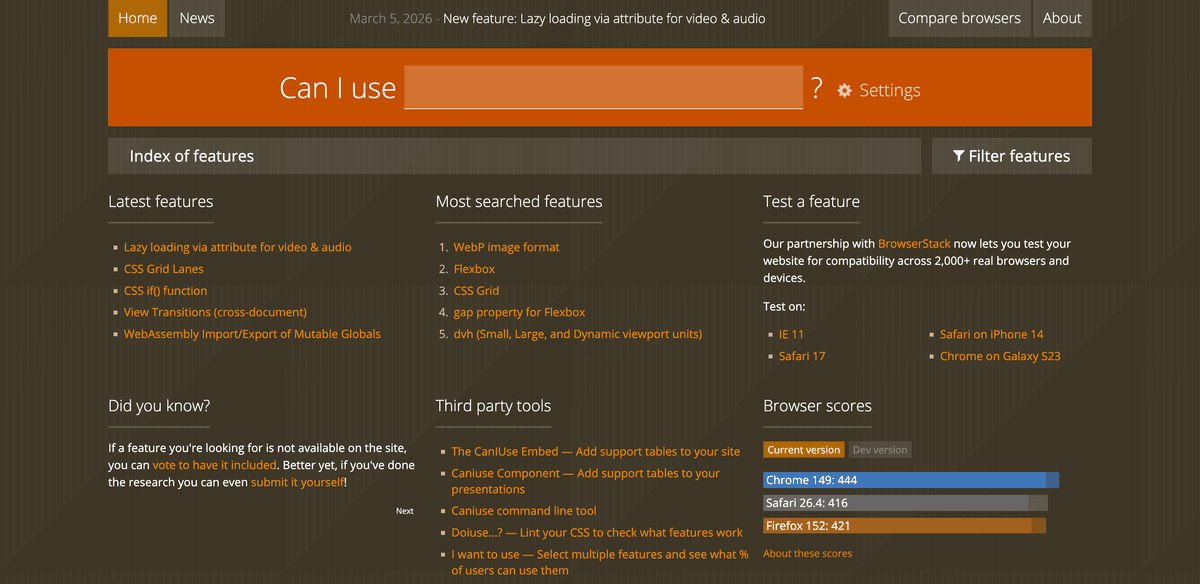Focus the Can I use search field
Image resolution: width=1200 pixels, height=584 pixels.
coord(603,87)
